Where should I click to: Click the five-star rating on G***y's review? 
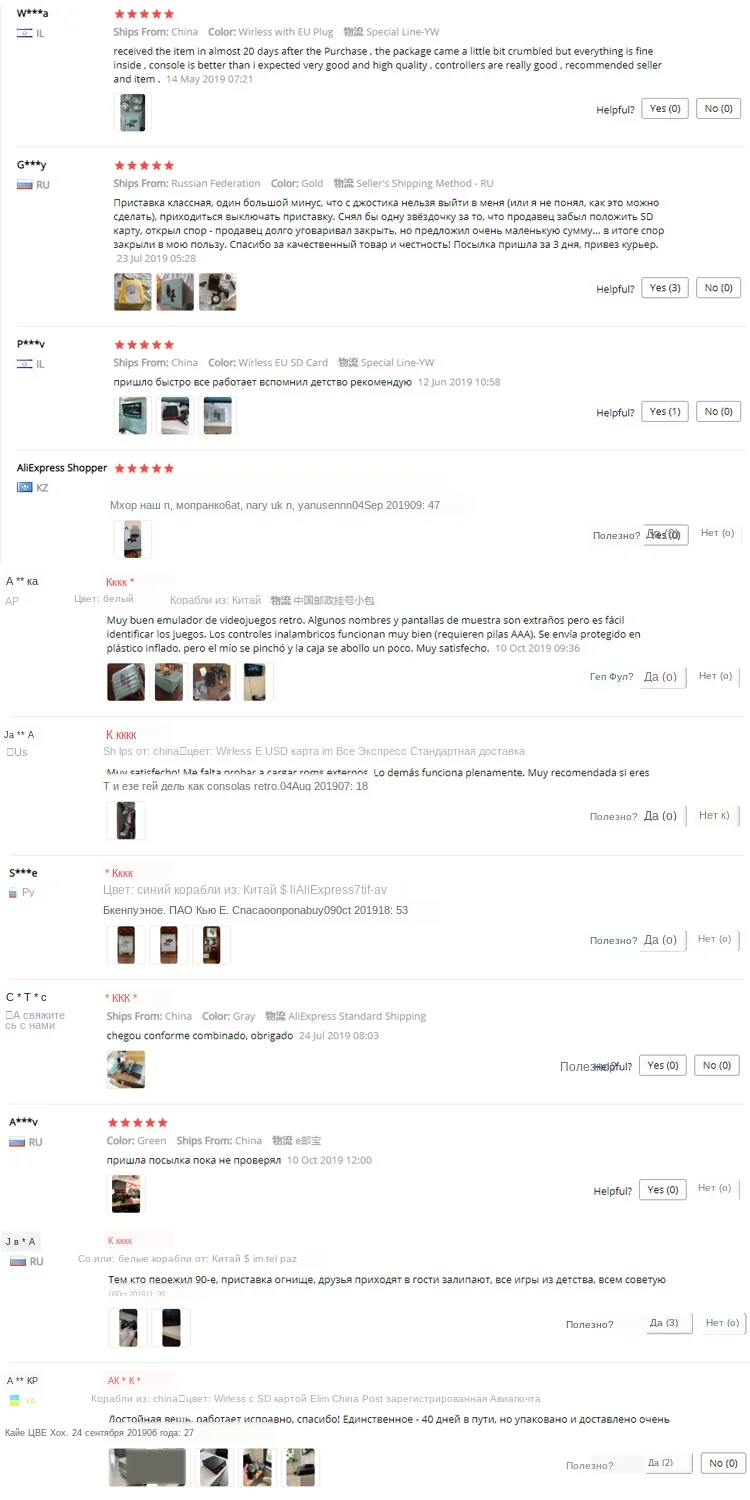coord(144,165)
